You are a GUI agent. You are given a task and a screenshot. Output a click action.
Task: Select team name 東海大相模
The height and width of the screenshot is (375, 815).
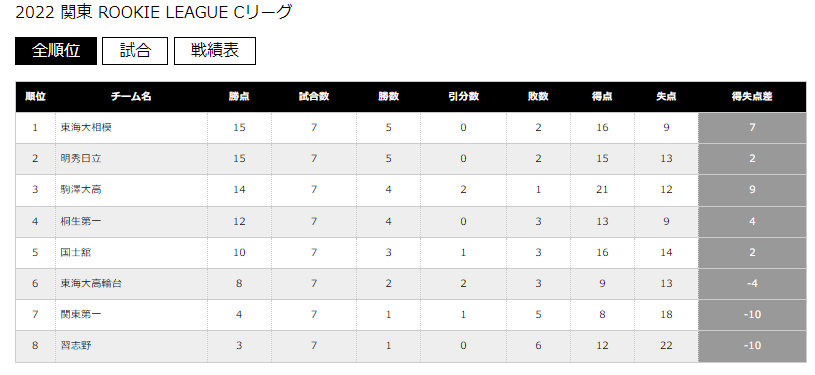pos(86,127)
